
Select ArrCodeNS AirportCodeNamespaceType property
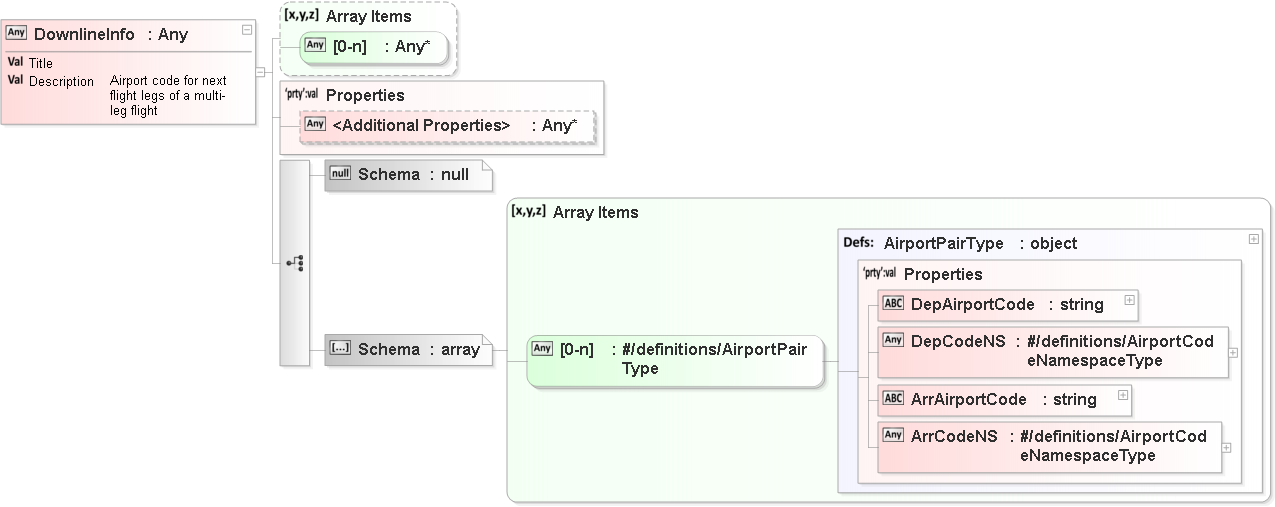click(x=1050, y=447)
